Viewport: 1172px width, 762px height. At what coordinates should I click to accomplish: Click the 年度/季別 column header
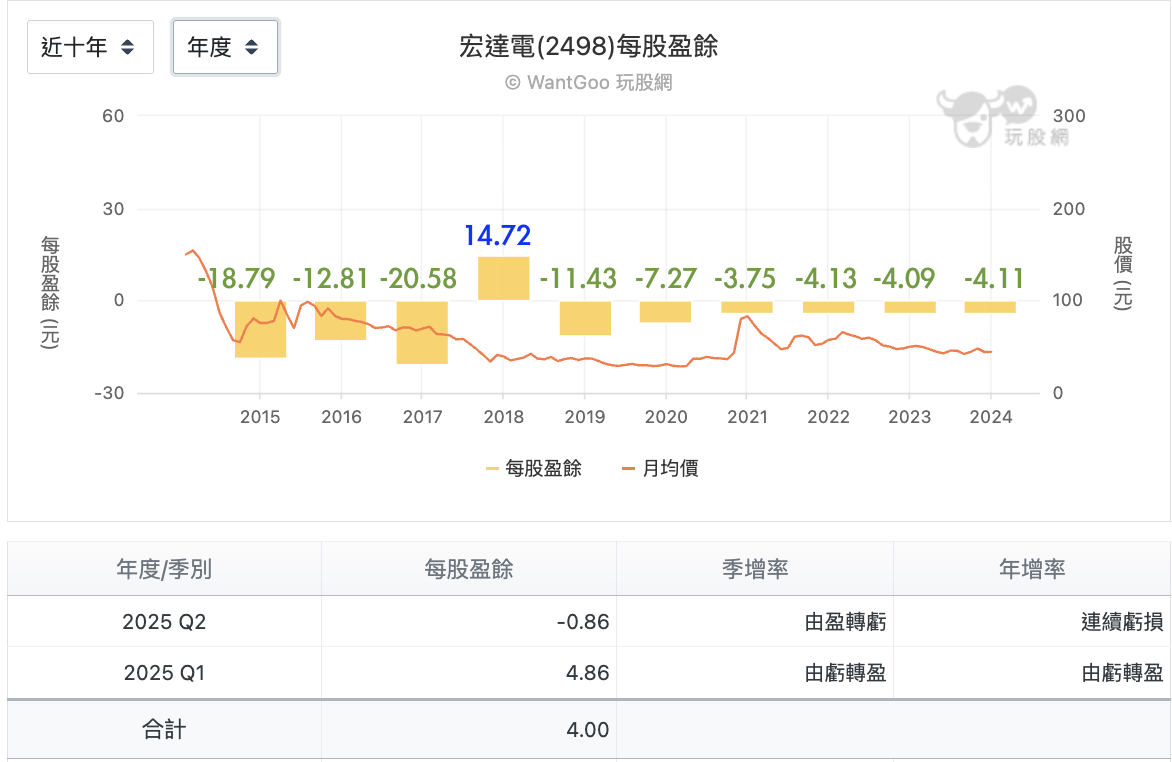pyautogui.click(x=164, y=569)
